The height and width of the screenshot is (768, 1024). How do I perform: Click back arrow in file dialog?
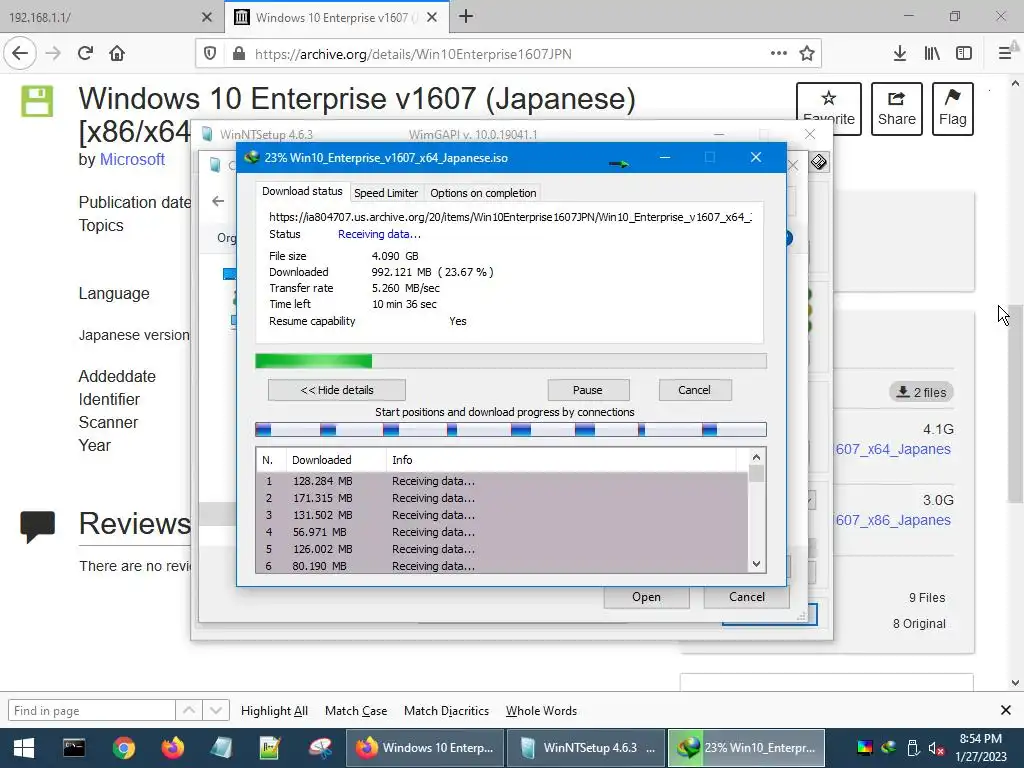tap(218, 201)
